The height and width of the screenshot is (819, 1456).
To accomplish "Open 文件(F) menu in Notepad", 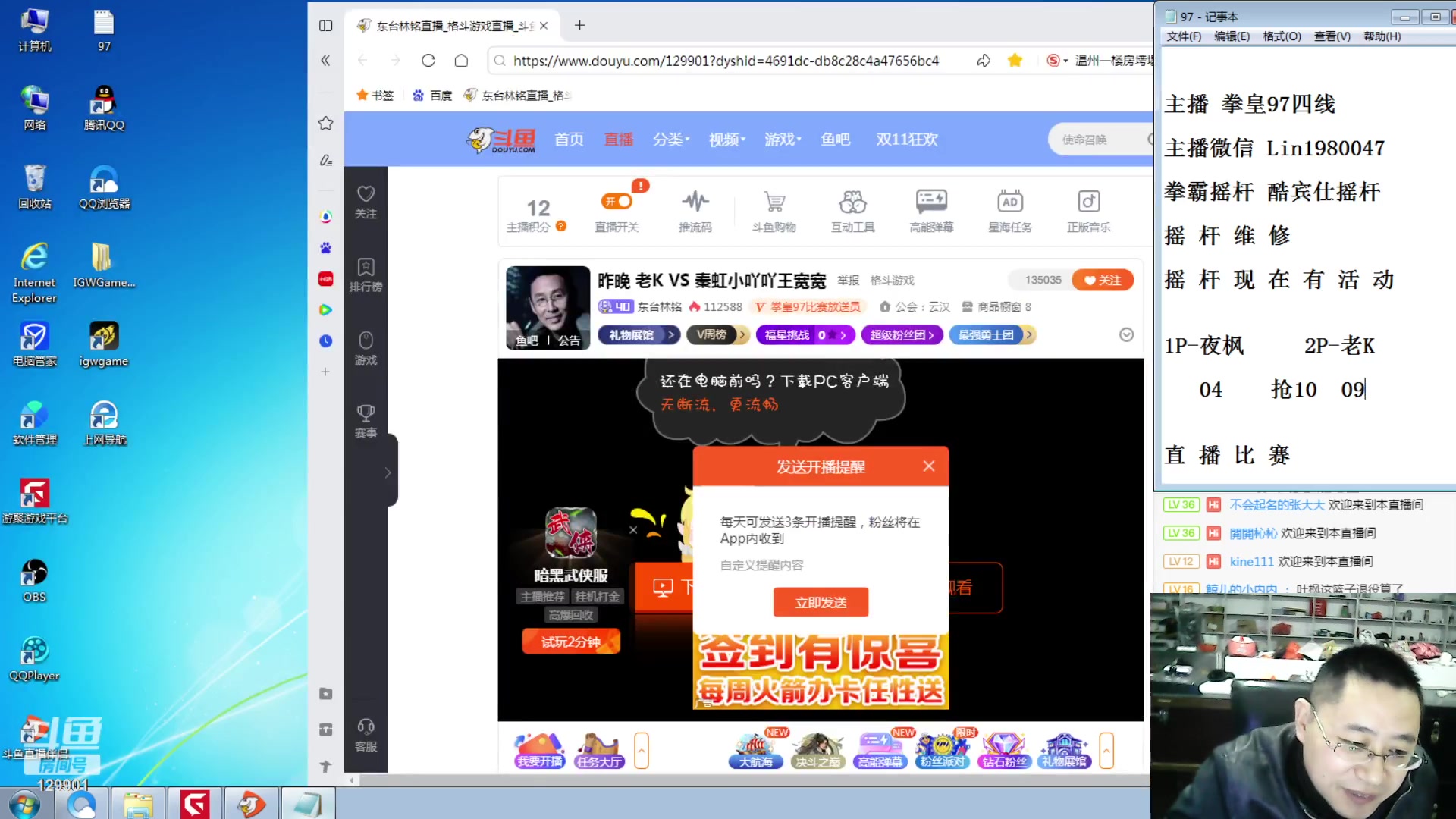I will (1184, 36).
